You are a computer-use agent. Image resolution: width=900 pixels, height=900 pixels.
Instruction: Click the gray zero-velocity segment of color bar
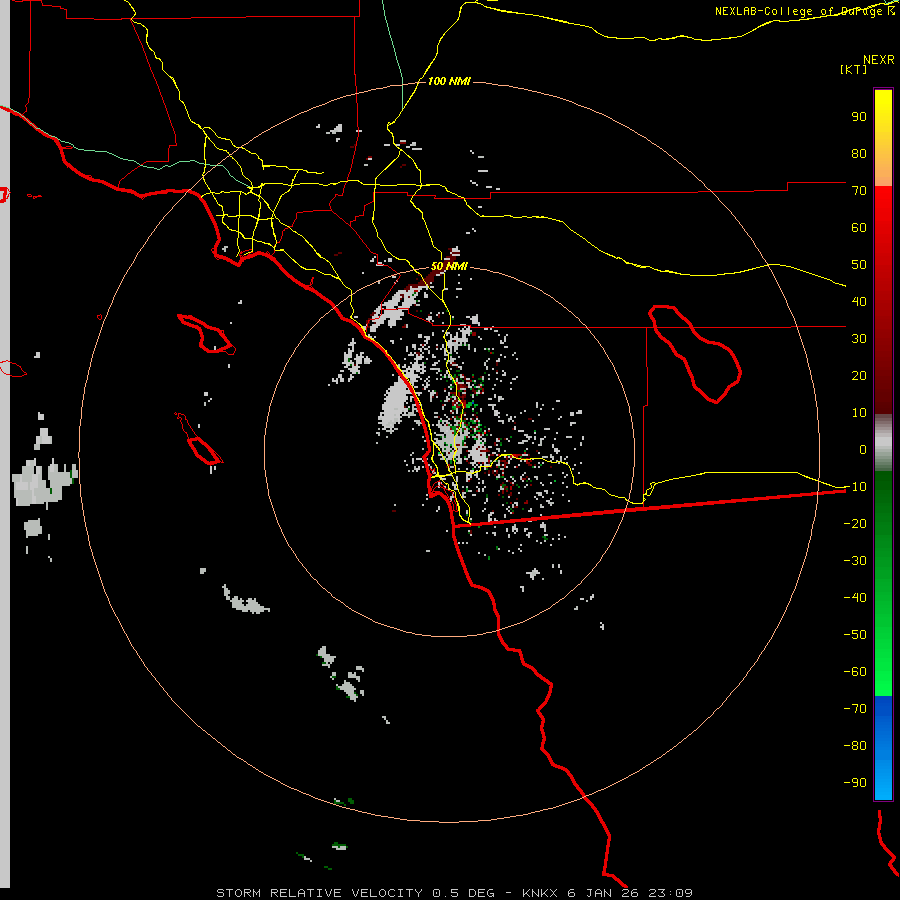pos(883,443)
